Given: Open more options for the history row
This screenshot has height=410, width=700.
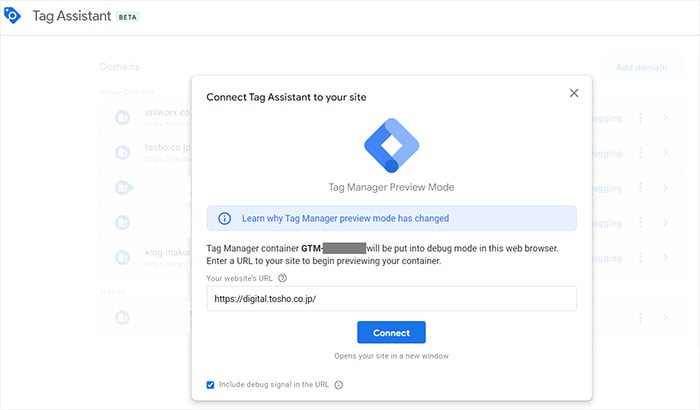Looking at the screenshot, I should click(x=641, y=318).
